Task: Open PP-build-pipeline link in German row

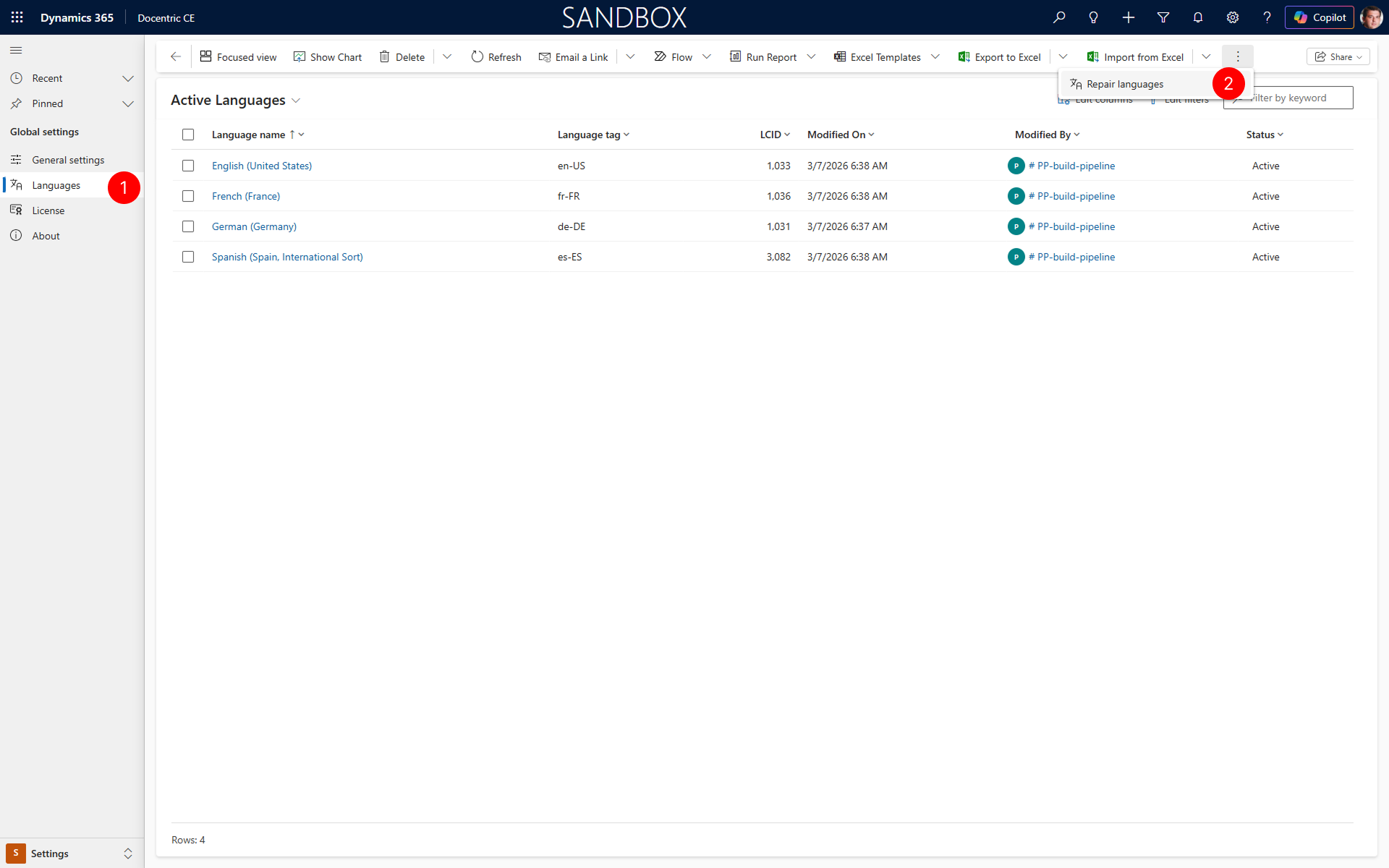Action: pos(1071,226)
